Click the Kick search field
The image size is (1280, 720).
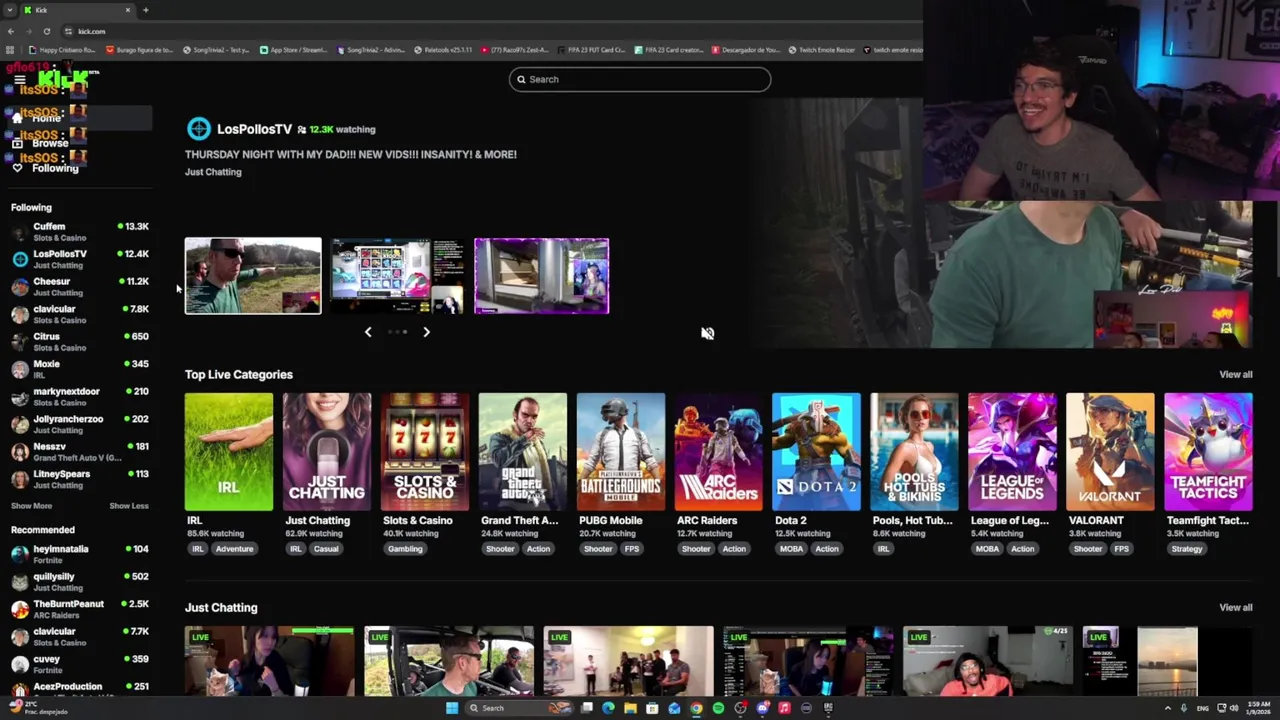[640, 79]
